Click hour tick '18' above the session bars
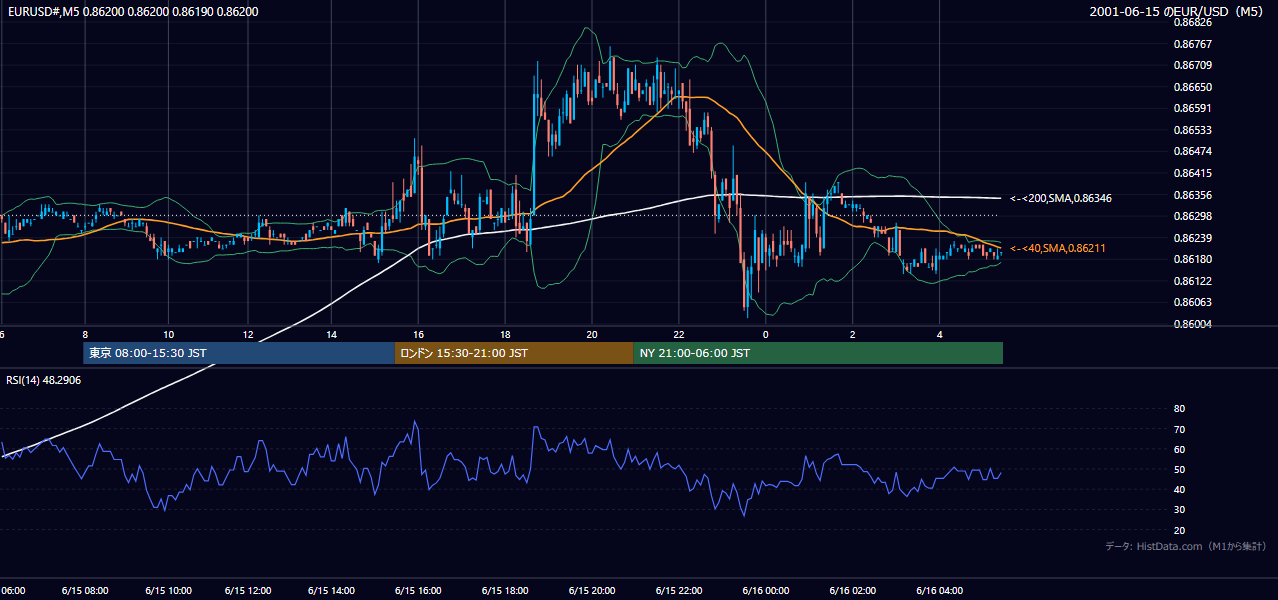The height and width of the screenshot is (600, 1278). coord(506,334)
